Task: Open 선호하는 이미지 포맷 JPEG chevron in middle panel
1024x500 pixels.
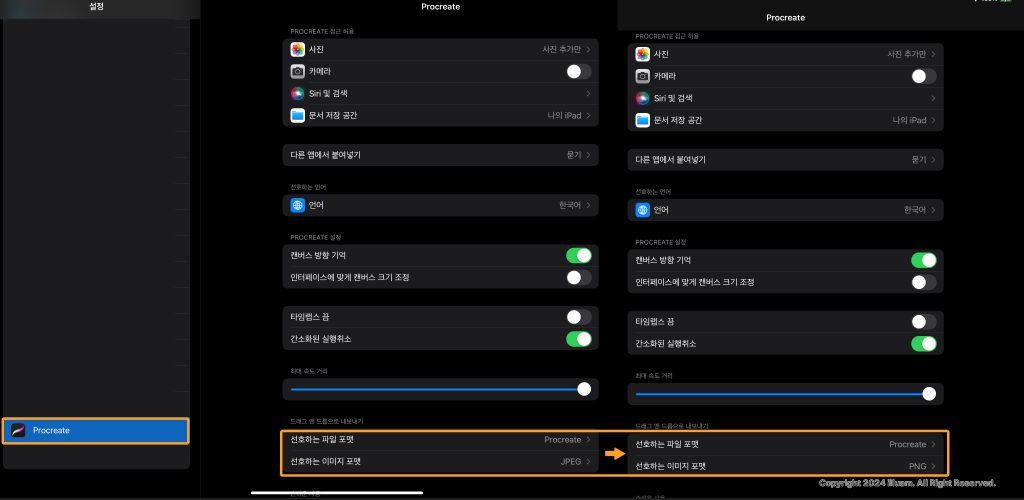Action: [588, 461]
